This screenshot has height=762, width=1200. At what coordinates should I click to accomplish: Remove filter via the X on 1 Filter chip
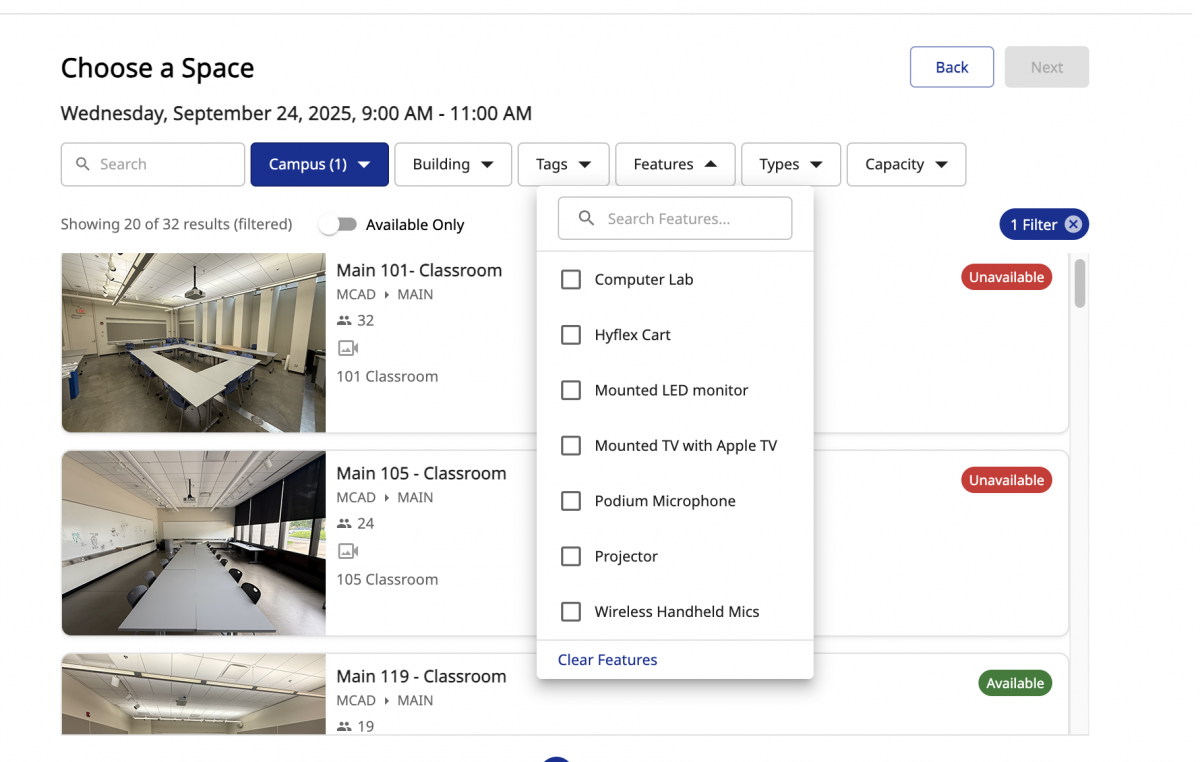tap(1073, 225)
